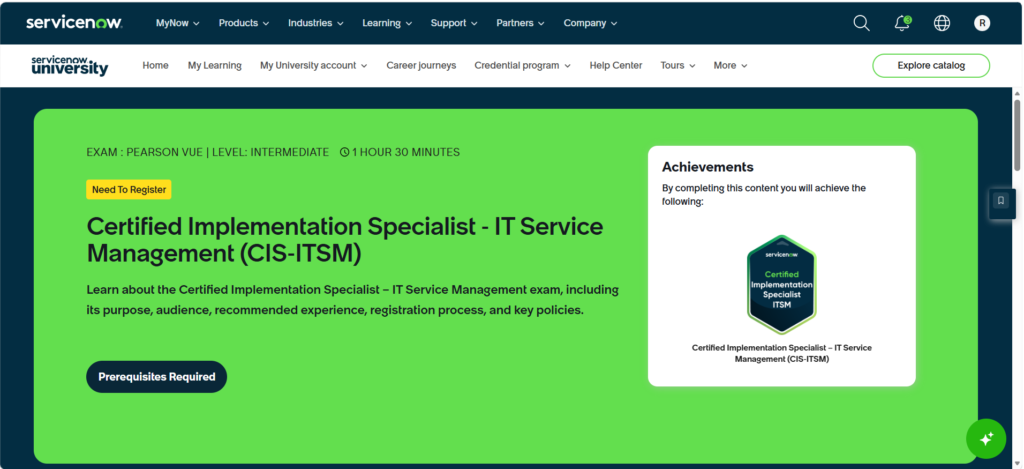Expand the Company menu
Image resolution: width=1024 pixels, height=469 pixels.
[590, 23]
